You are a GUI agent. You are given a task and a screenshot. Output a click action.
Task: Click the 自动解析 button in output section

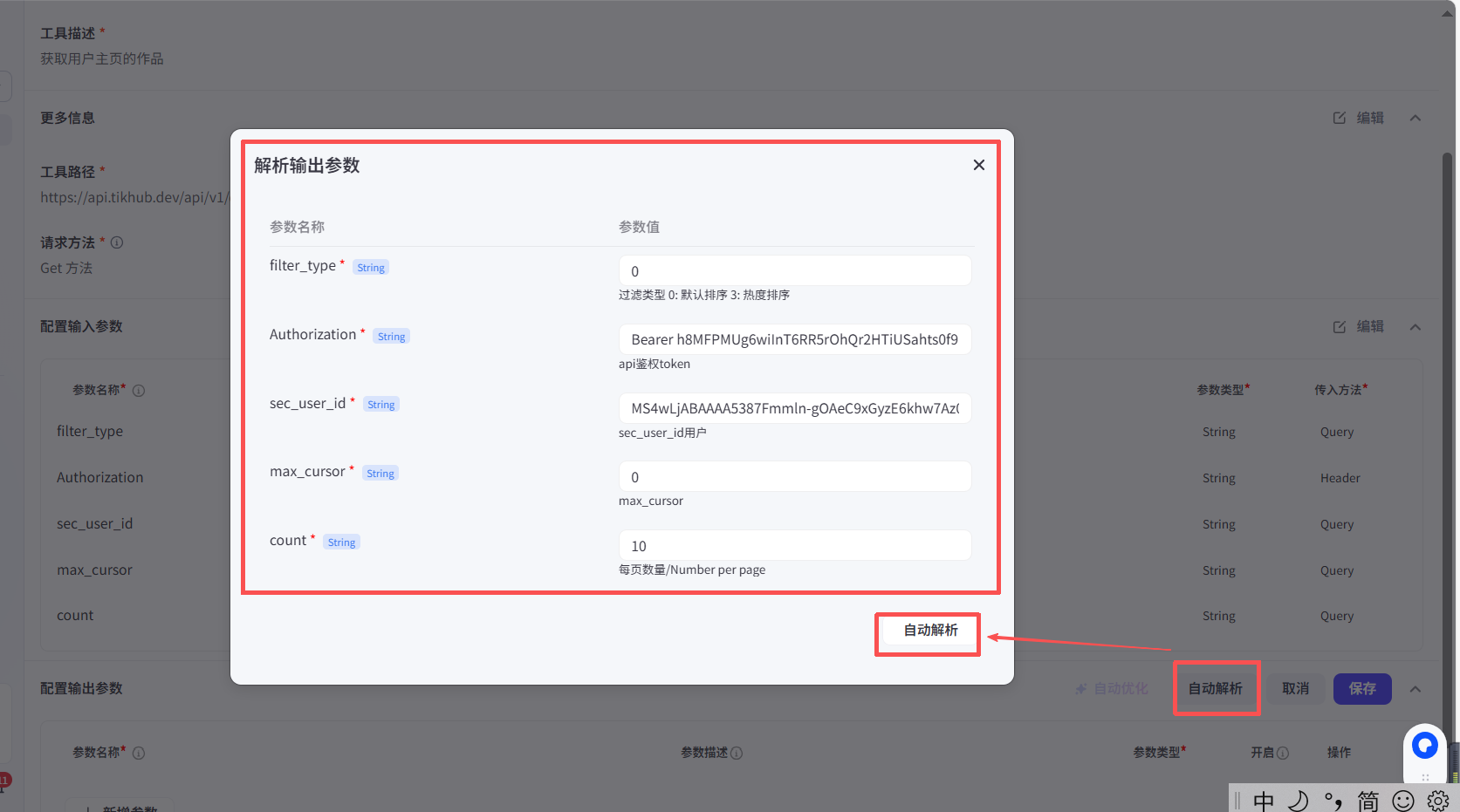tap(1215, 689)
